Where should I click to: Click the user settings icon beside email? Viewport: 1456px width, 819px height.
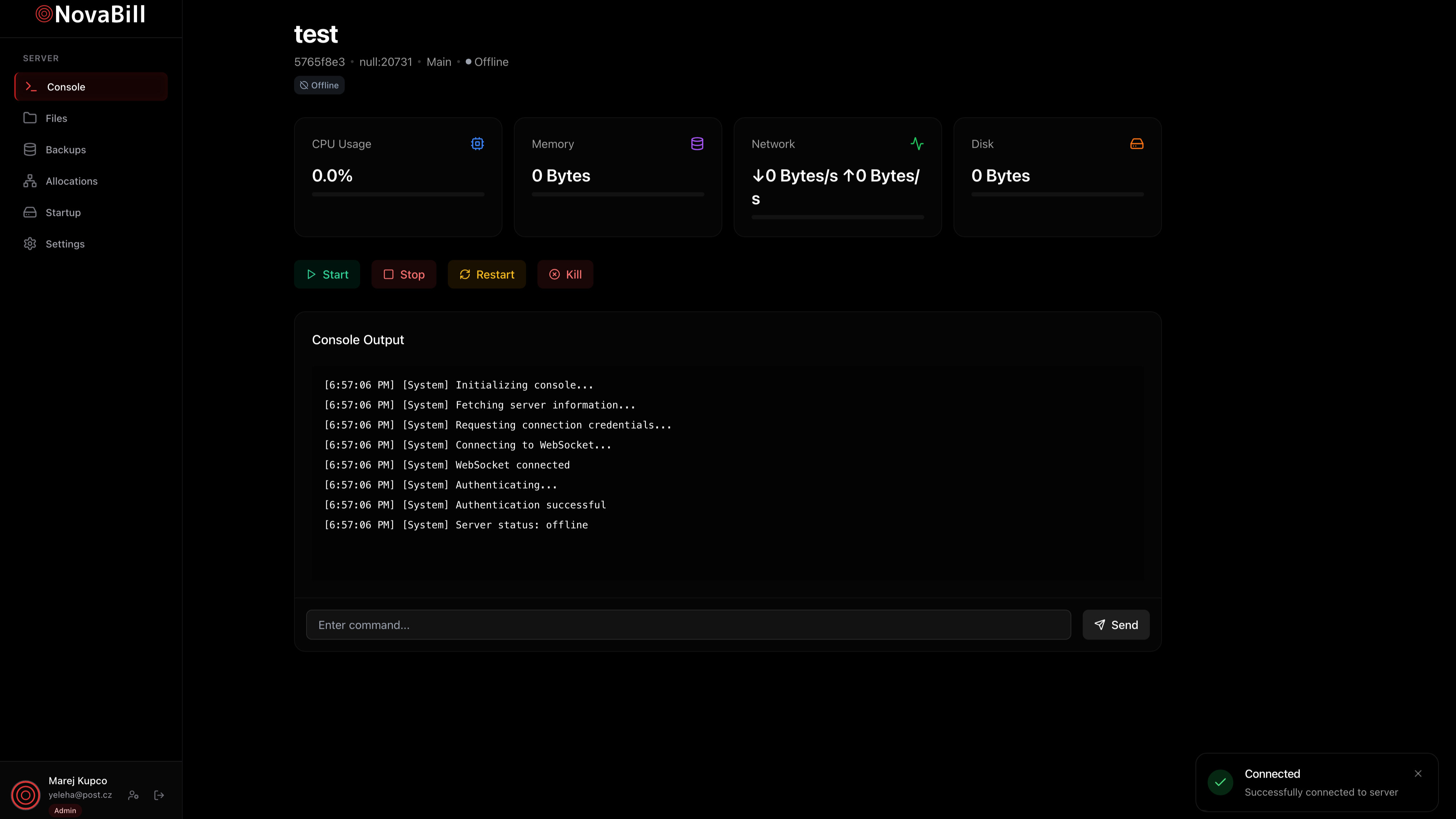pos(133,795)
